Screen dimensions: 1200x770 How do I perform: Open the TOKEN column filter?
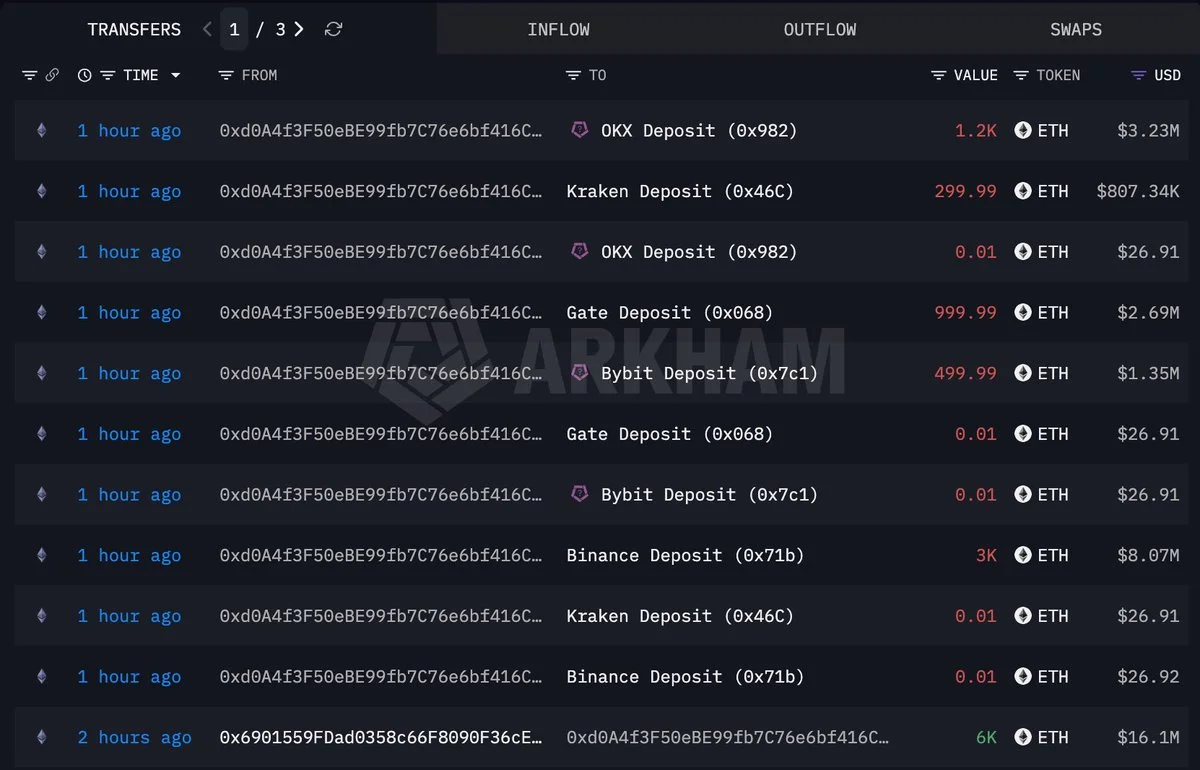(x=1021, y=75)
